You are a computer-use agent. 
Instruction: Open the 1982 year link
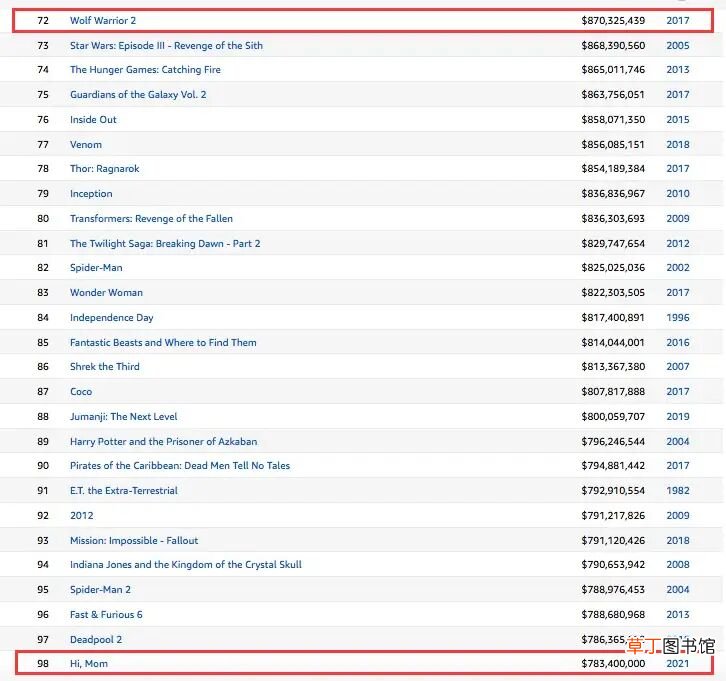[678, 491]
